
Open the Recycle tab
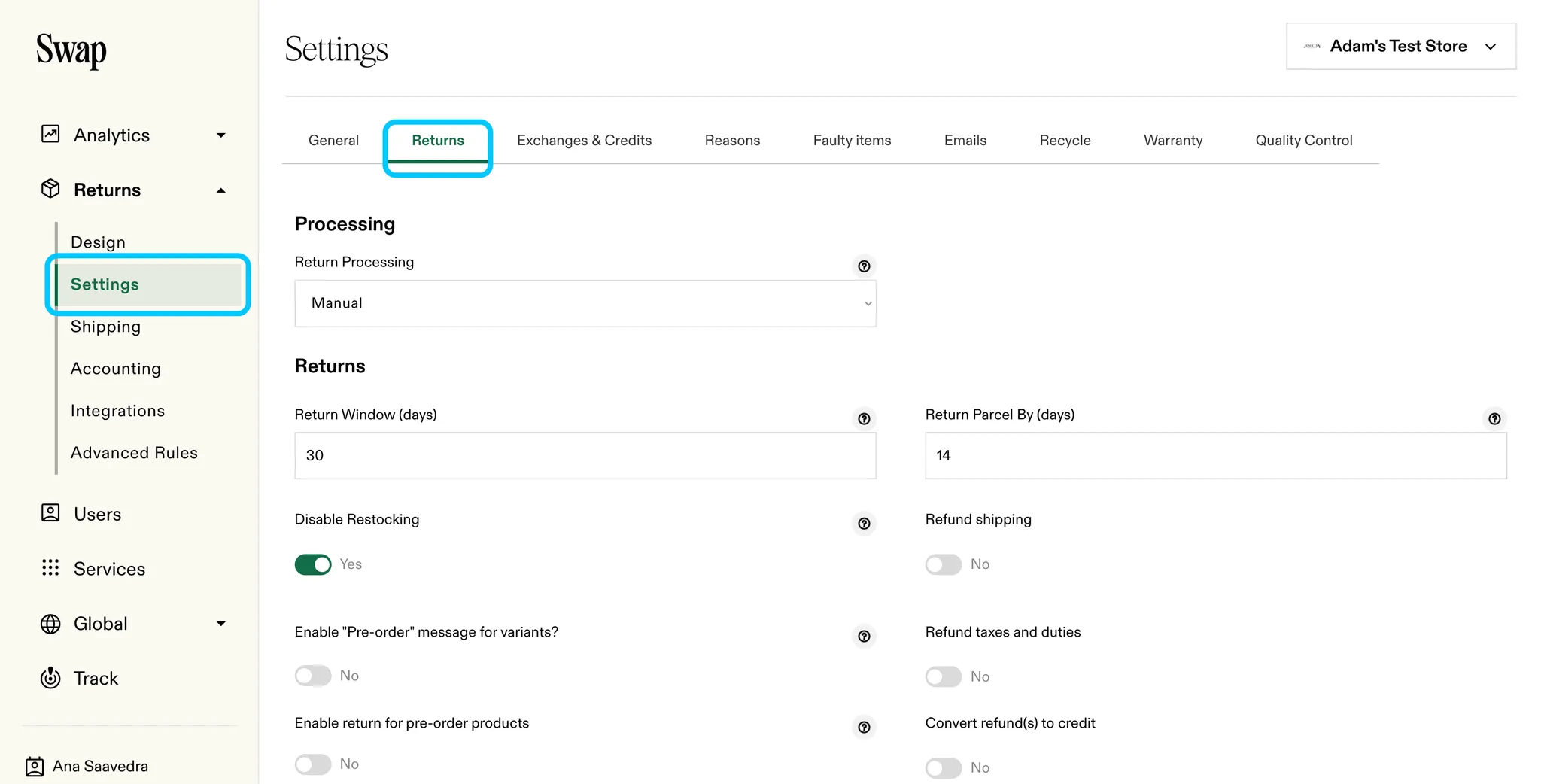(1065, 141)
